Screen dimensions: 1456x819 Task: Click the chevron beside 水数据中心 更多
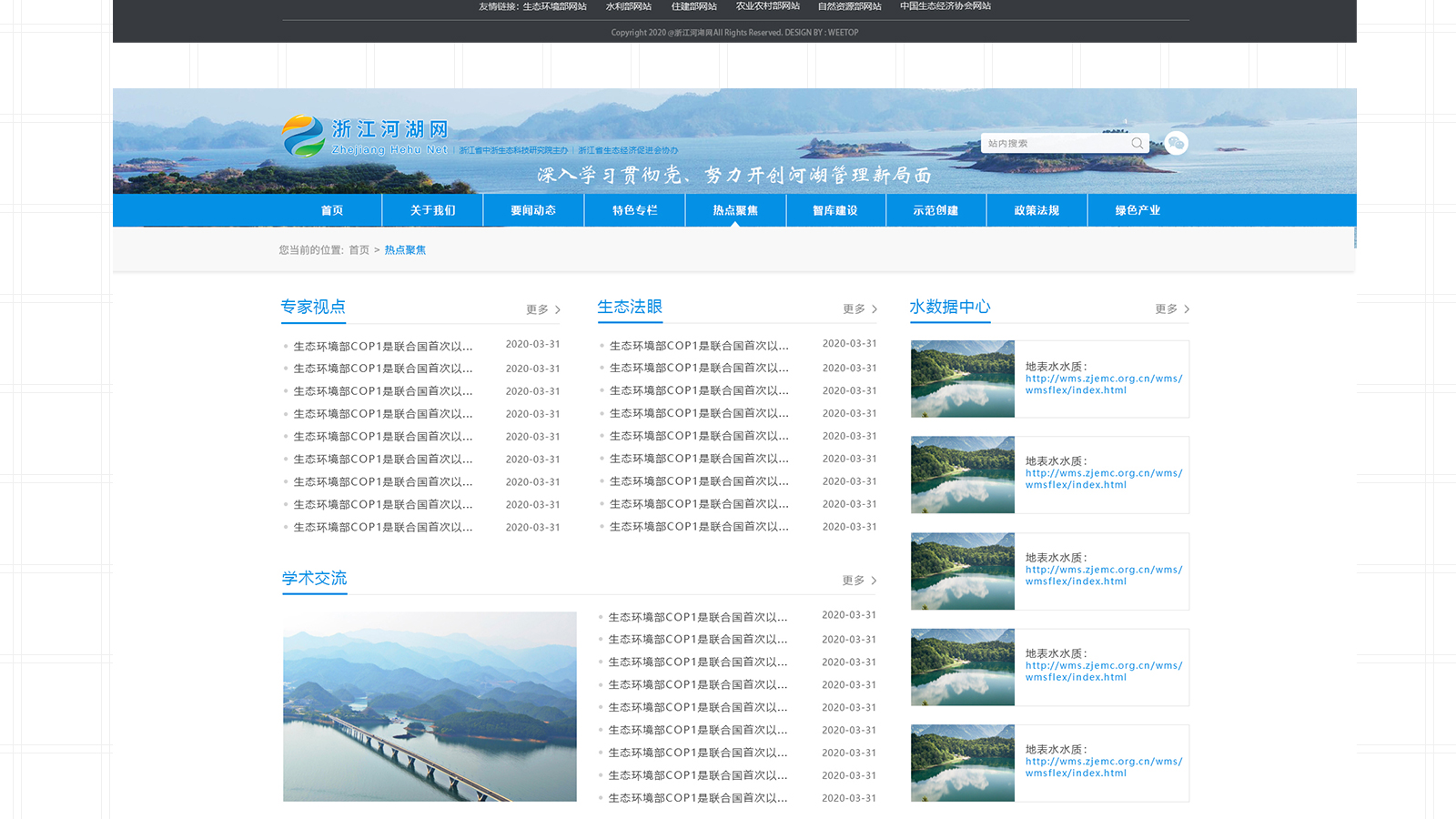click(x=1187, y=309)
